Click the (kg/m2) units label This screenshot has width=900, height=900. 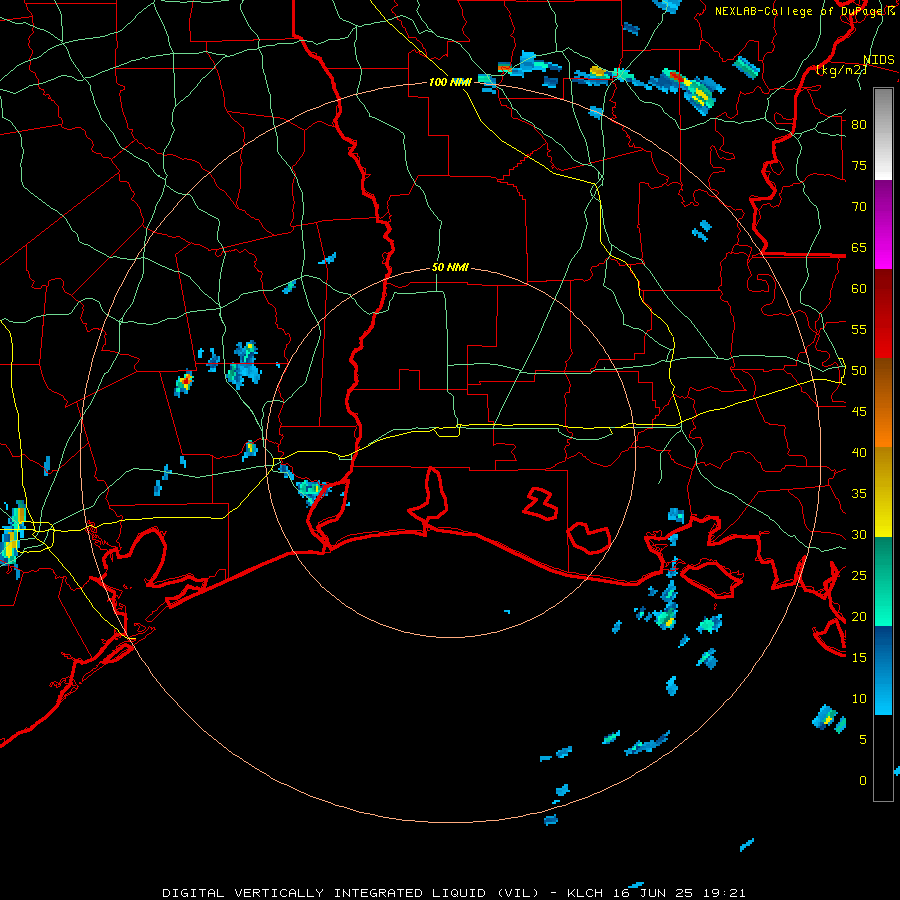click(841, 70)
